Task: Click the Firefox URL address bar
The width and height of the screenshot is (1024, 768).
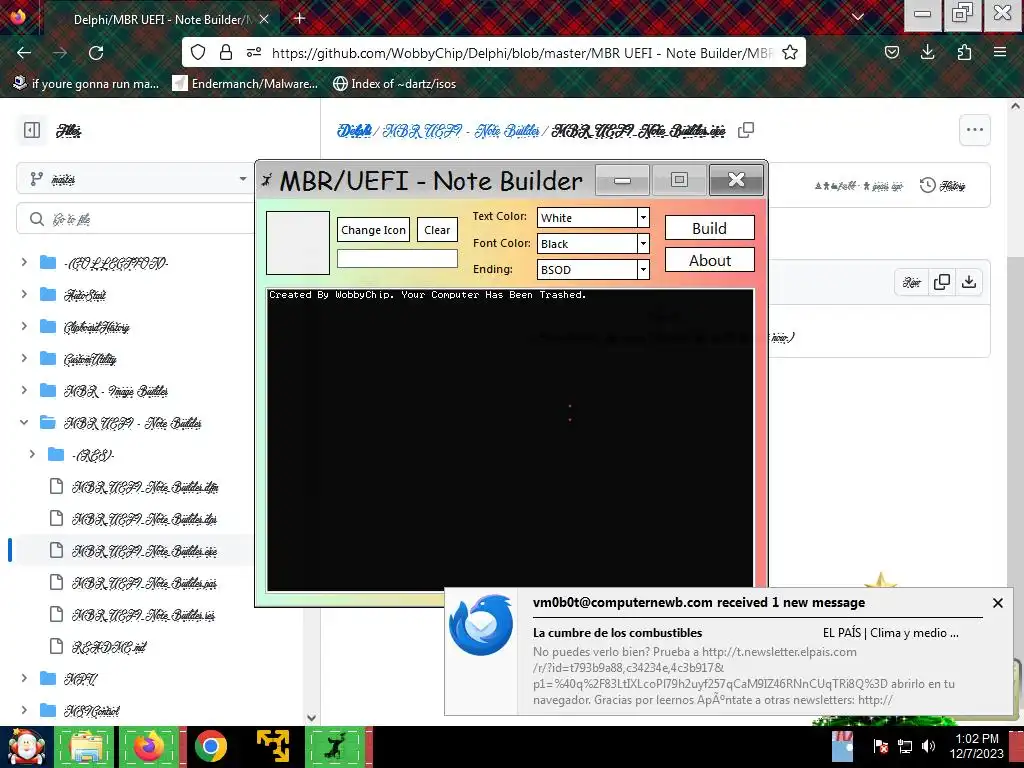Action: 521,53
